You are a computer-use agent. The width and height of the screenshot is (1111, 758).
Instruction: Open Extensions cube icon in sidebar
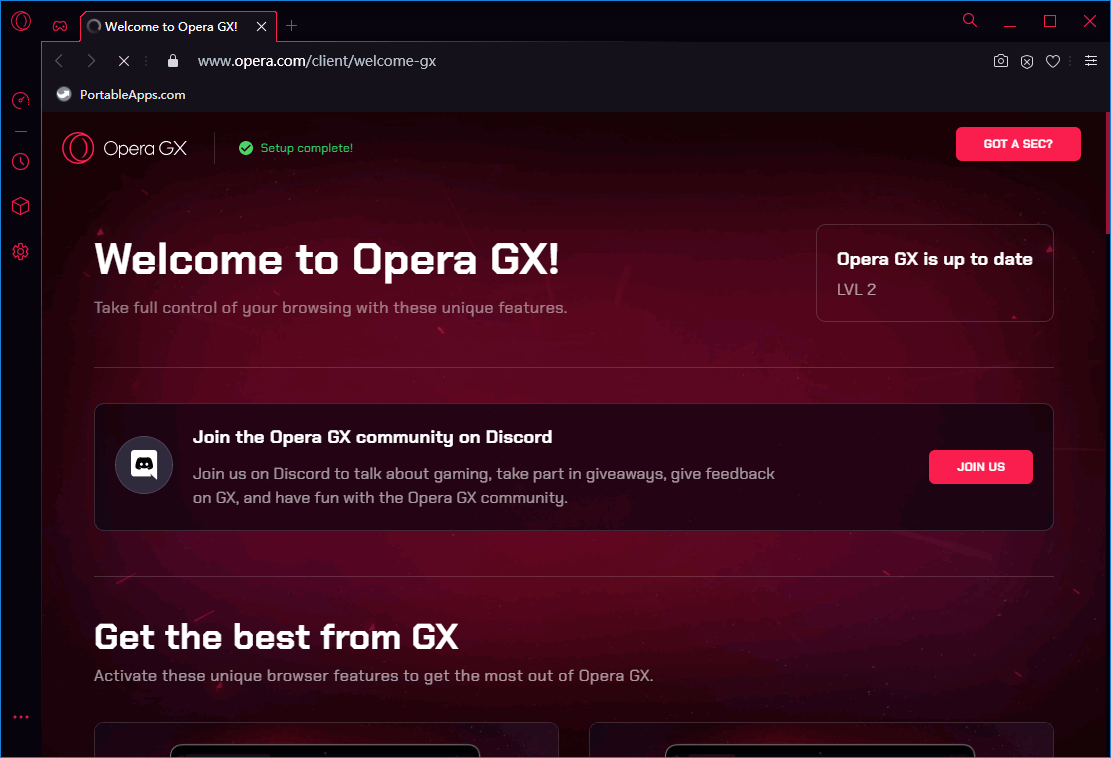click(x=21, y=206)
